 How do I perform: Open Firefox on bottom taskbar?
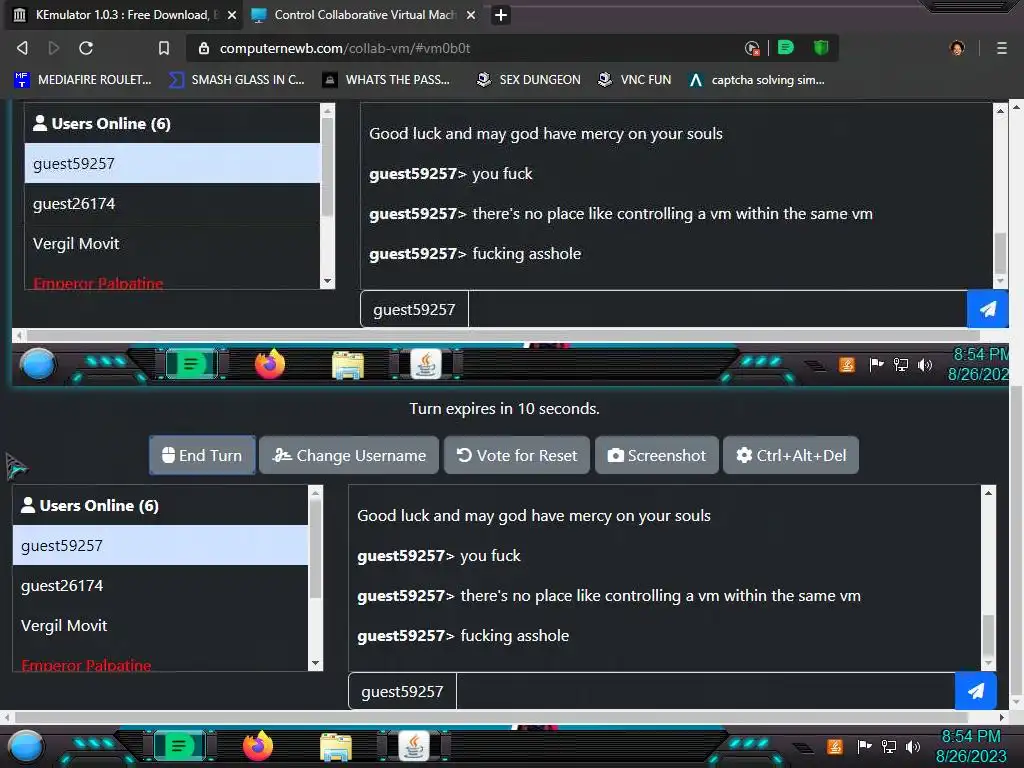[257, 746]
